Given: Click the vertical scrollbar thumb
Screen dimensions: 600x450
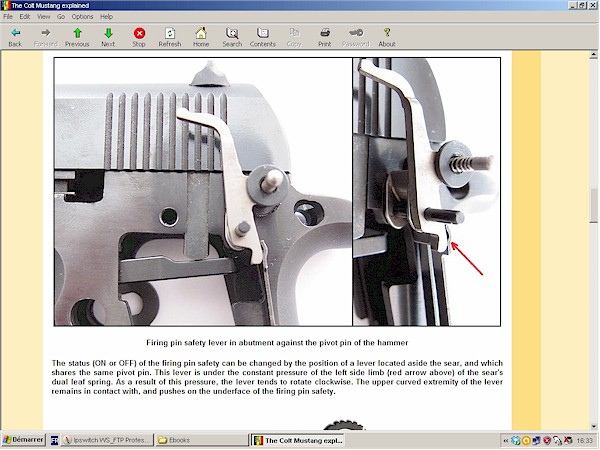Looking at the screenshot, I should click(593, 205).
